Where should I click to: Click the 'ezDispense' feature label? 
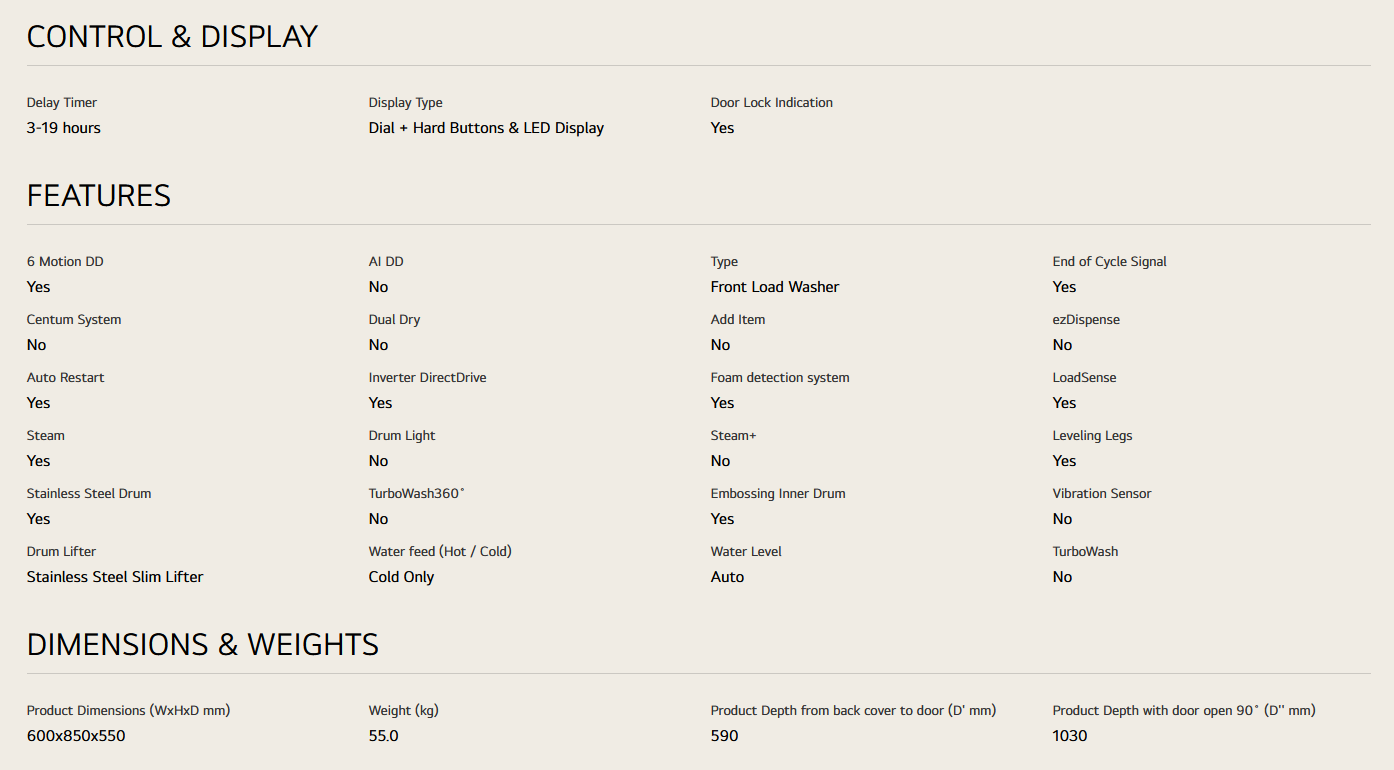click(1086, 320)
